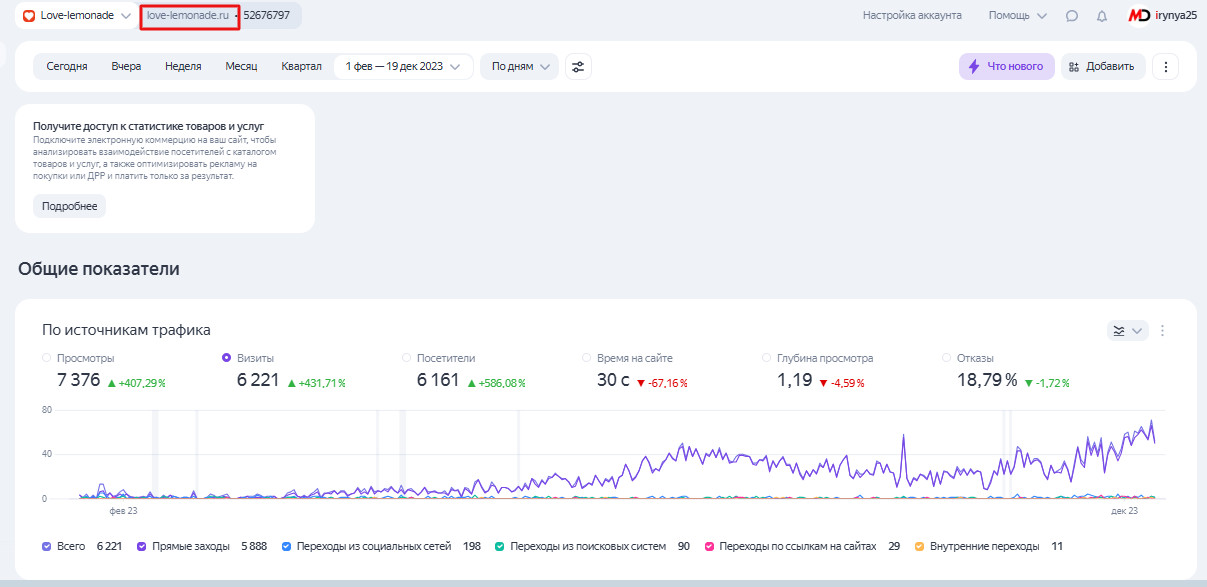Click the Love-lemonade counter logo icon
The width and height of the screenshot is (1207, 587).
[x=29, y=16]
